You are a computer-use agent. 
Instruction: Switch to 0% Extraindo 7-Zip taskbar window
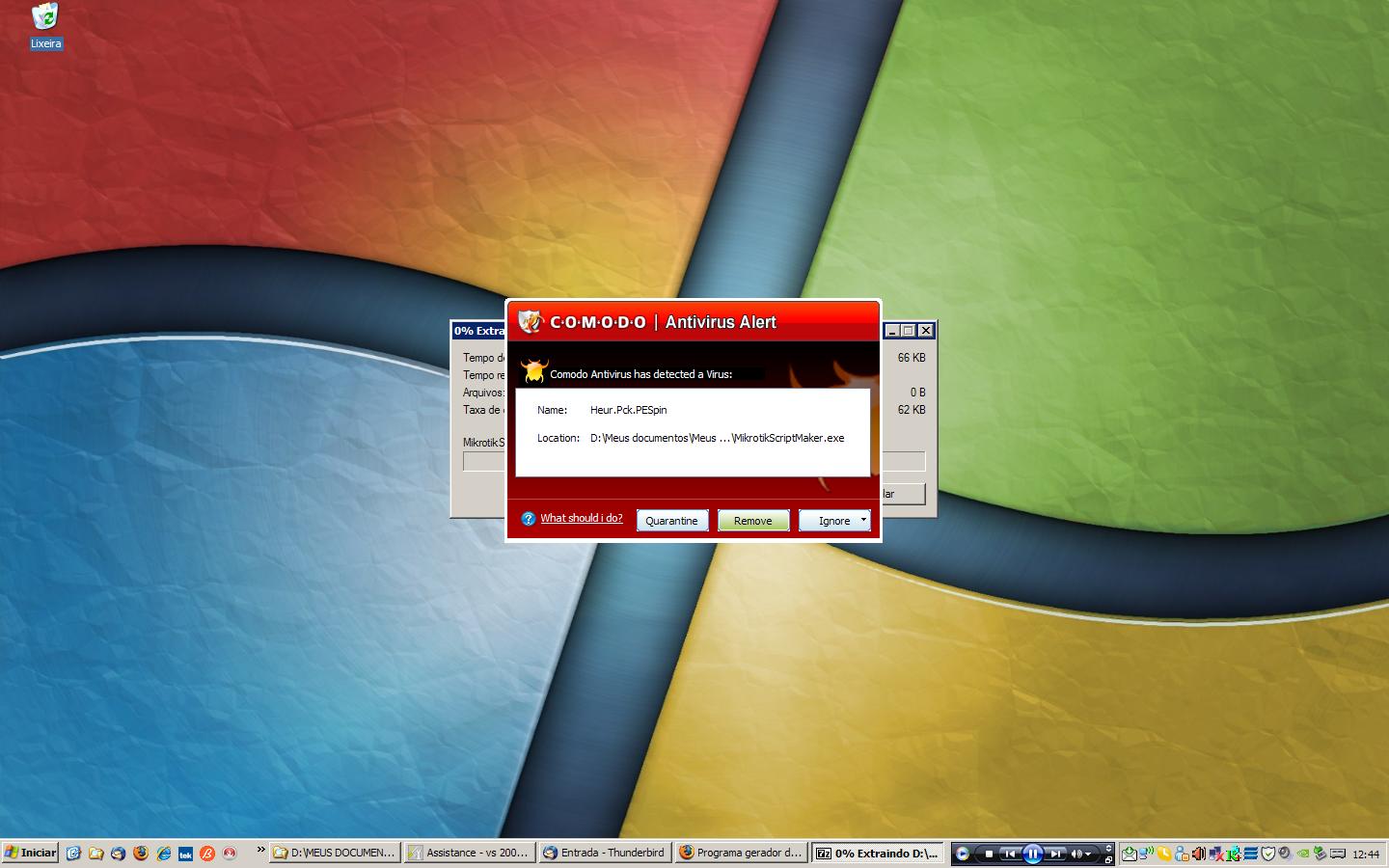(877, 853)
